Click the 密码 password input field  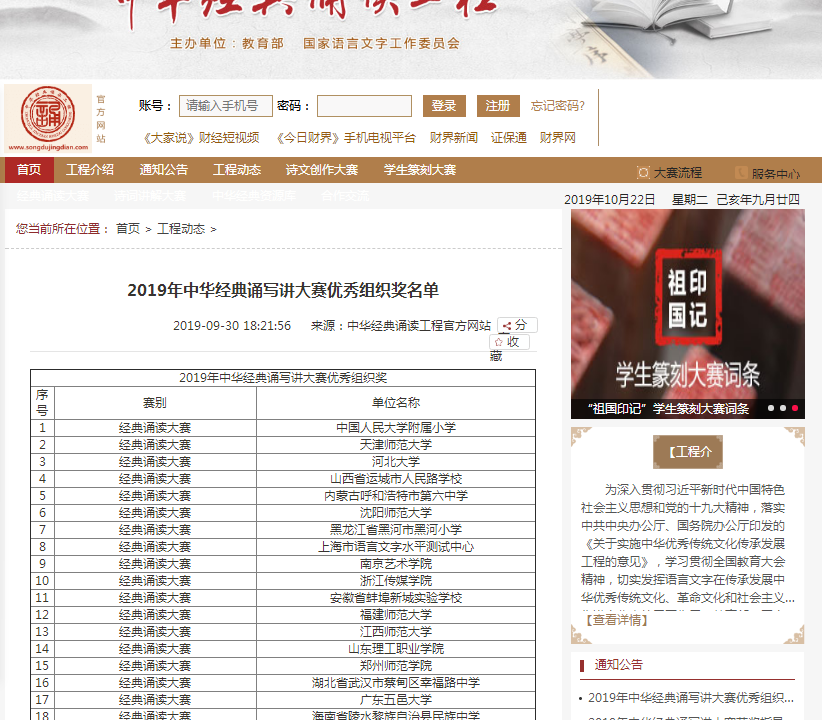pos(364,105)
